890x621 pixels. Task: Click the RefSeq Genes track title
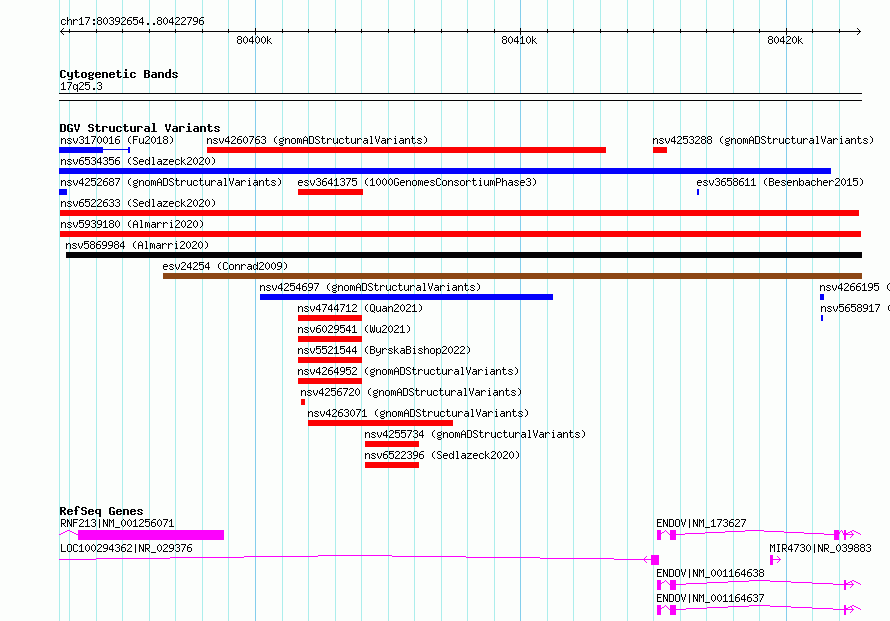[101, 511]
